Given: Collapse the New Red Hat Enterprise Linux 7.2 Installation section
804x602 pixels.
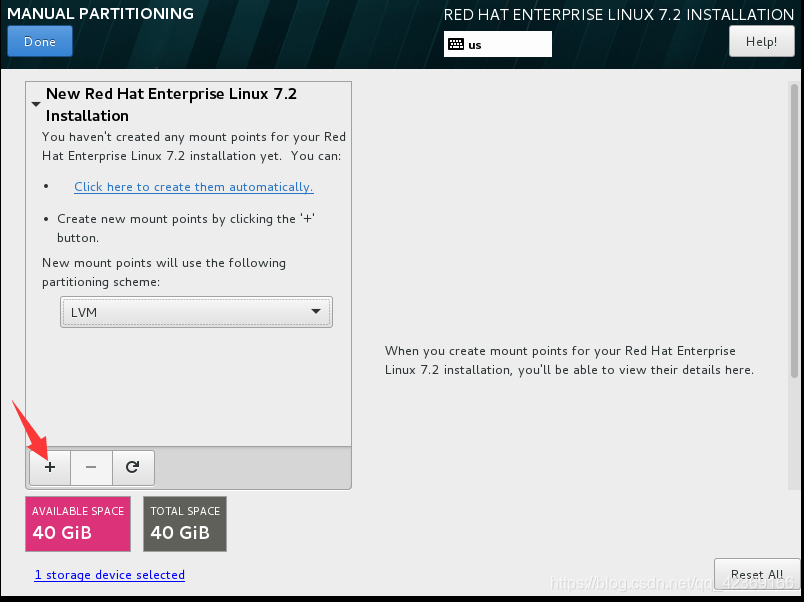Looking at the screenshot, I should 35,104.
